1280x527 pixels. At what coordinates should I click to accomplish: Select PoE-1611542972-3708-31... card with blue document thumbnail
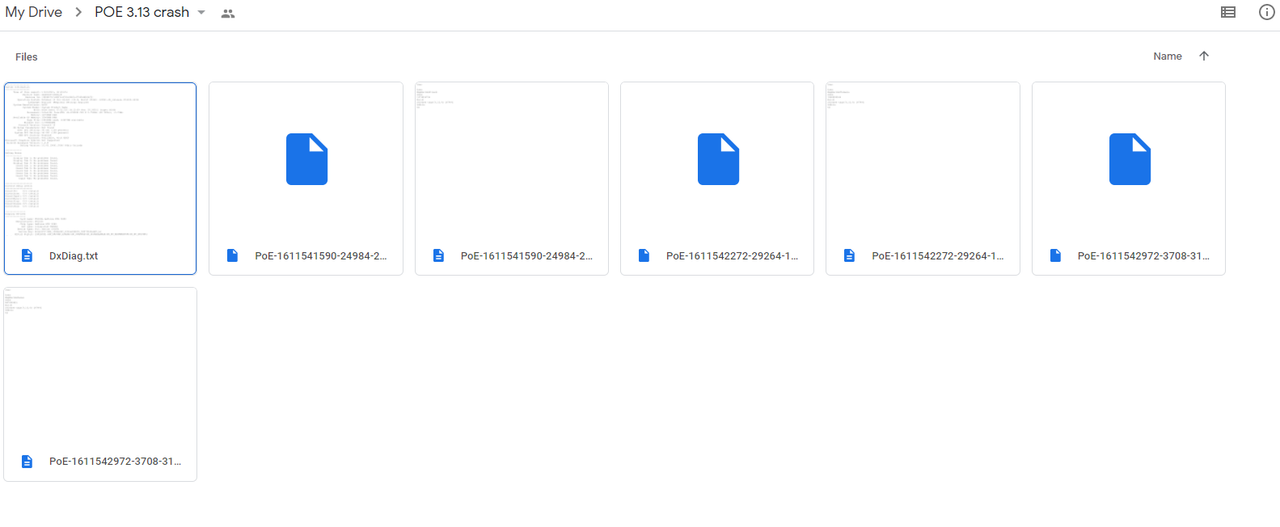tap(1129, 178)
